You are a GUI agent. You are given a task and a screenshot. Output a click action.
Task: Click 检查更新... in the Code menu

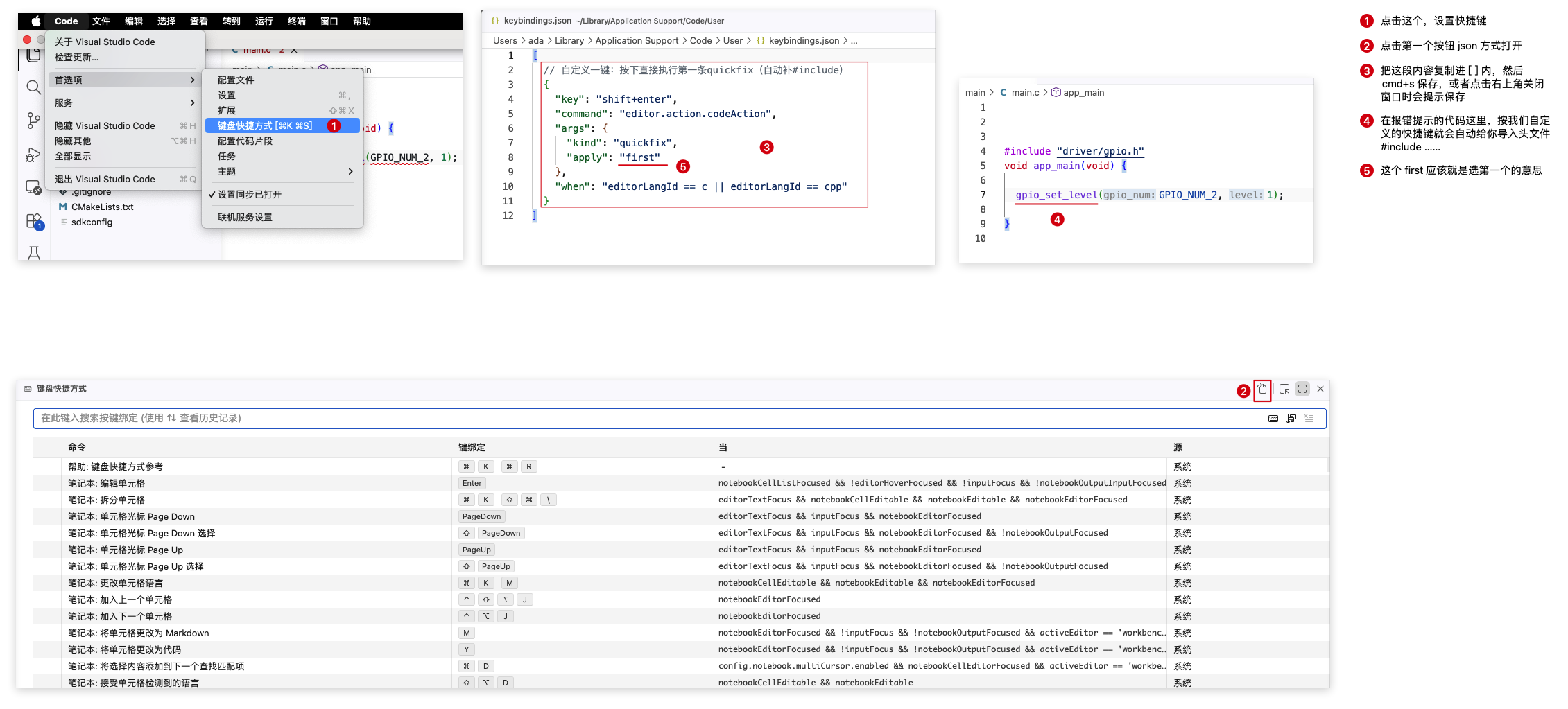pos(125,58)
